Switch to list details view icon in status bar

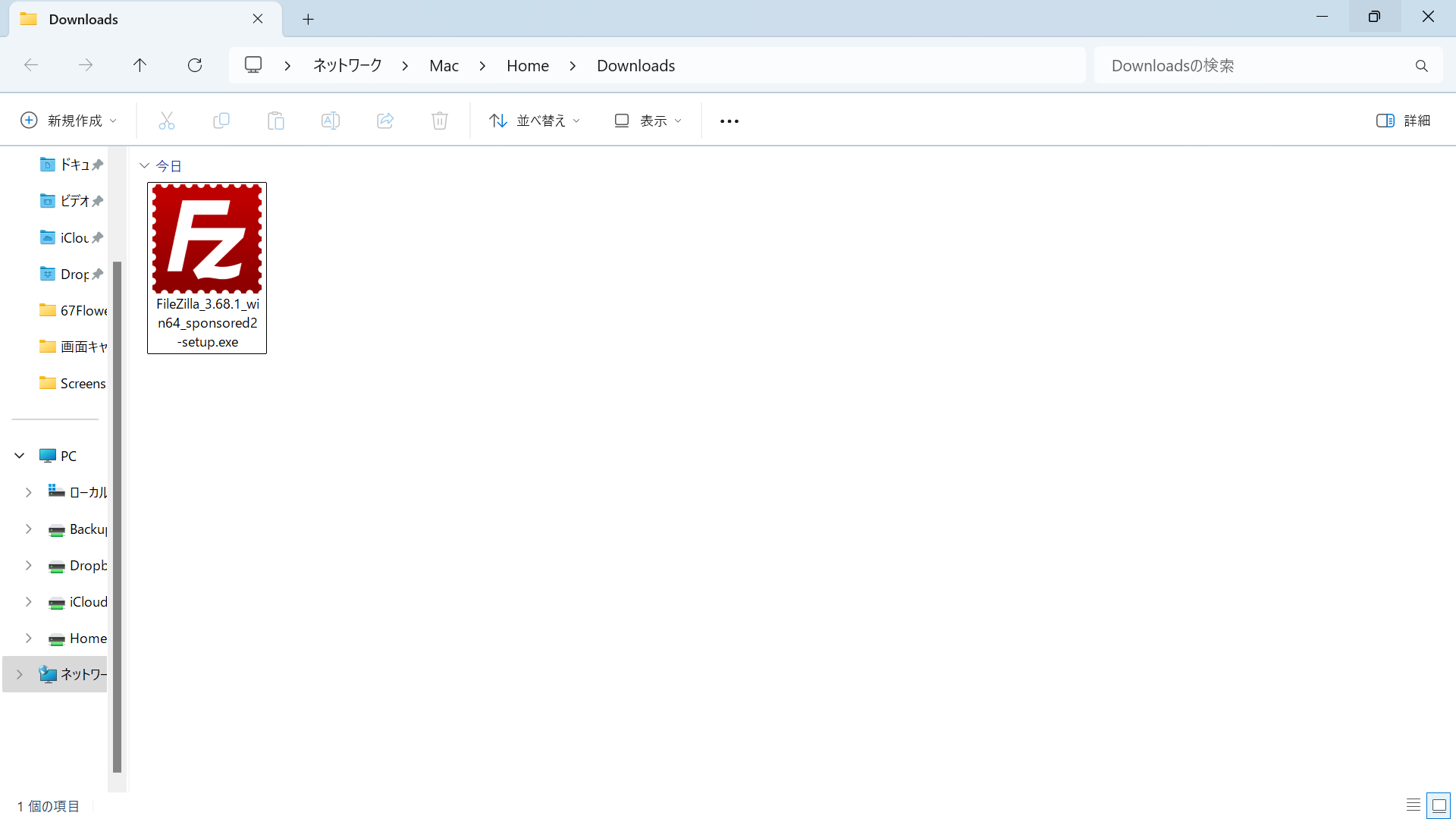(x=1413, y=805)
